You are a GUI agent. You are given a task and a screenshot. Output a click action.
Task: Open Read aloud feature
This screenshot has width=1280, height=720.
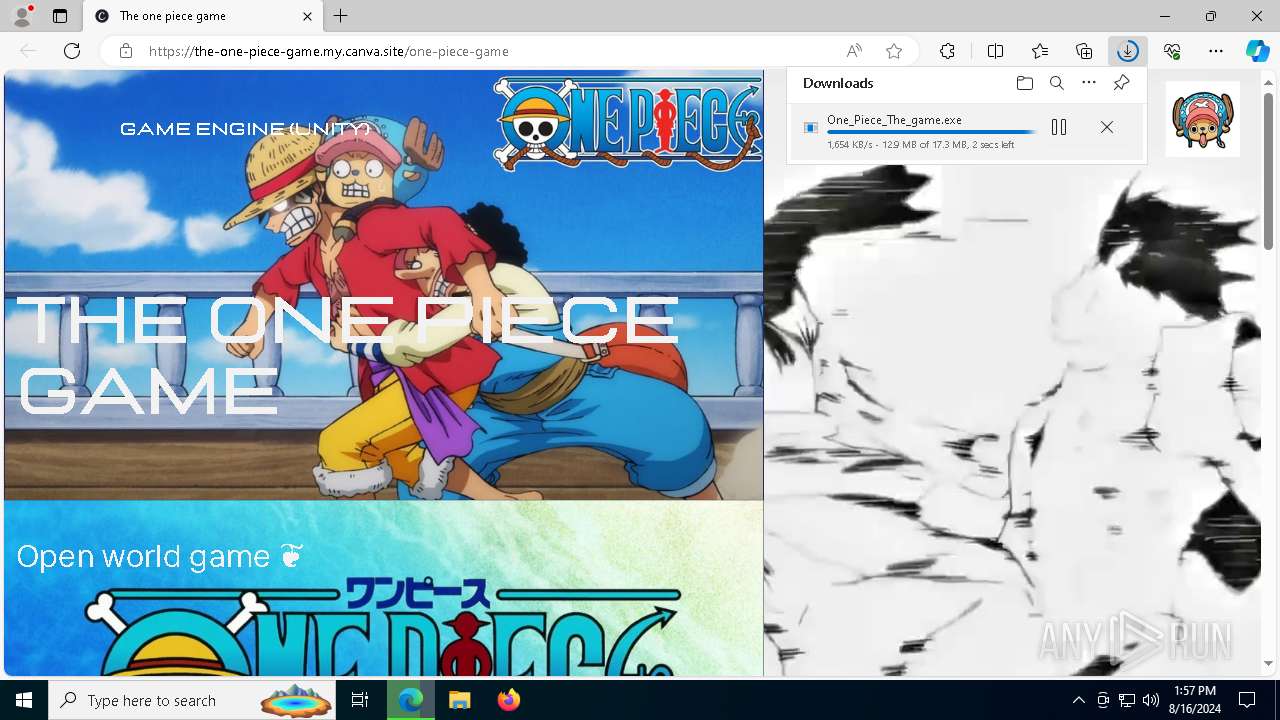click(x=854, y=51)
